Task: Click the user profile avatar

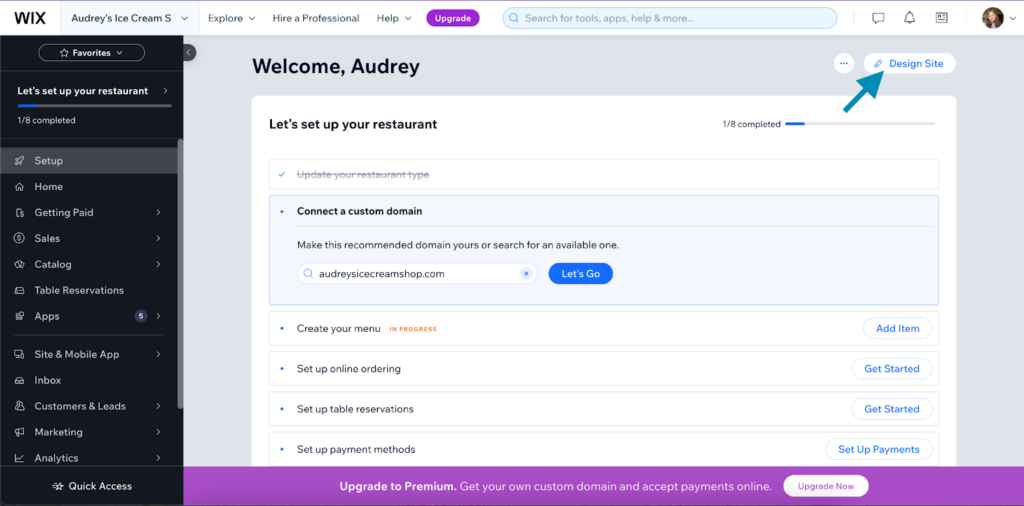Action: (x=992, y=18)
